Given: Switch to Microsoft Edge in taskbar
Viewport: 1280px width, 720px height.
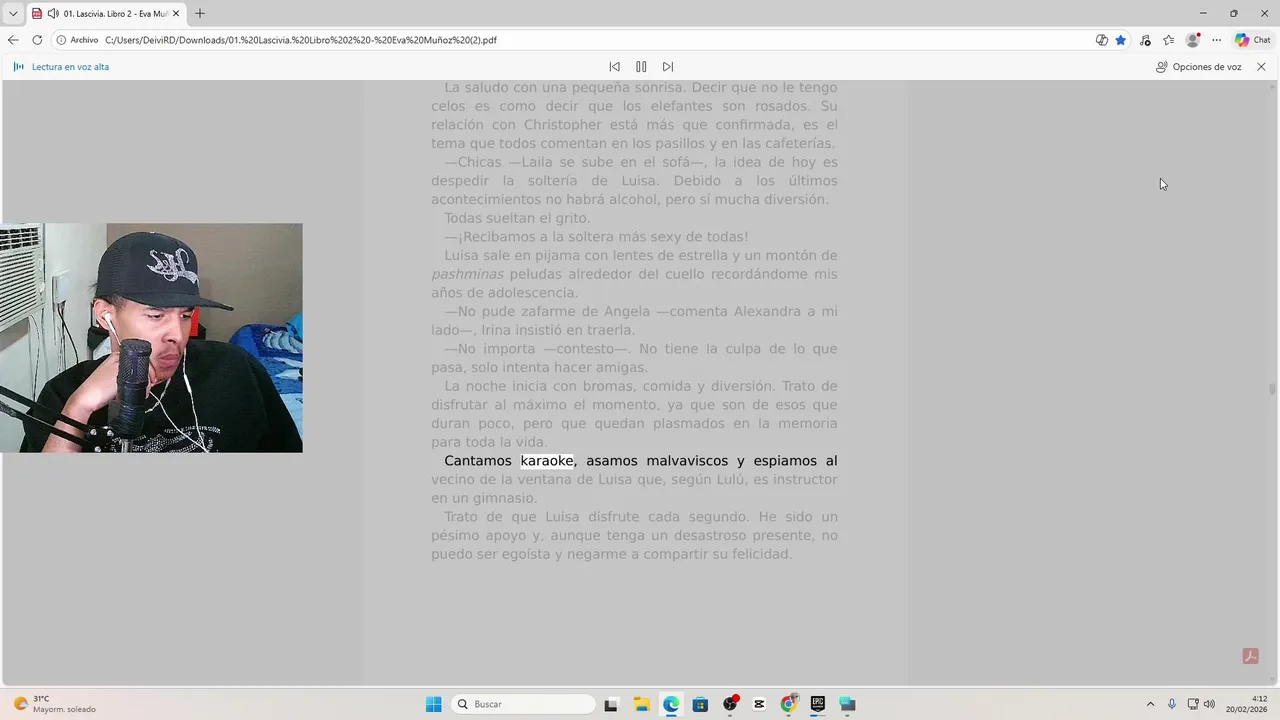Looking at the screenshot, I should [671, 704].
